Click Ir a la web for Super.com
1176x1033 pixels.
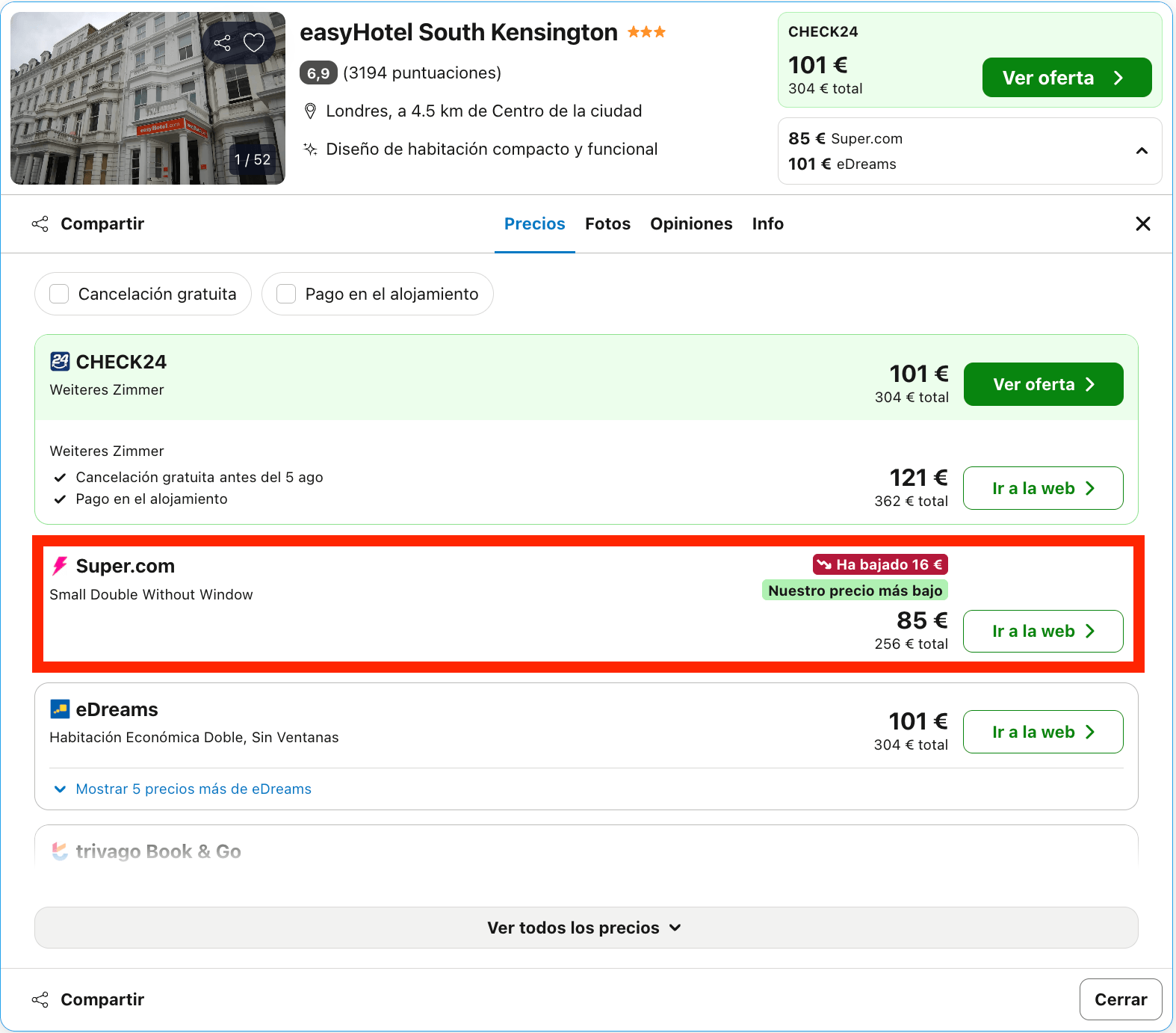1043,631
